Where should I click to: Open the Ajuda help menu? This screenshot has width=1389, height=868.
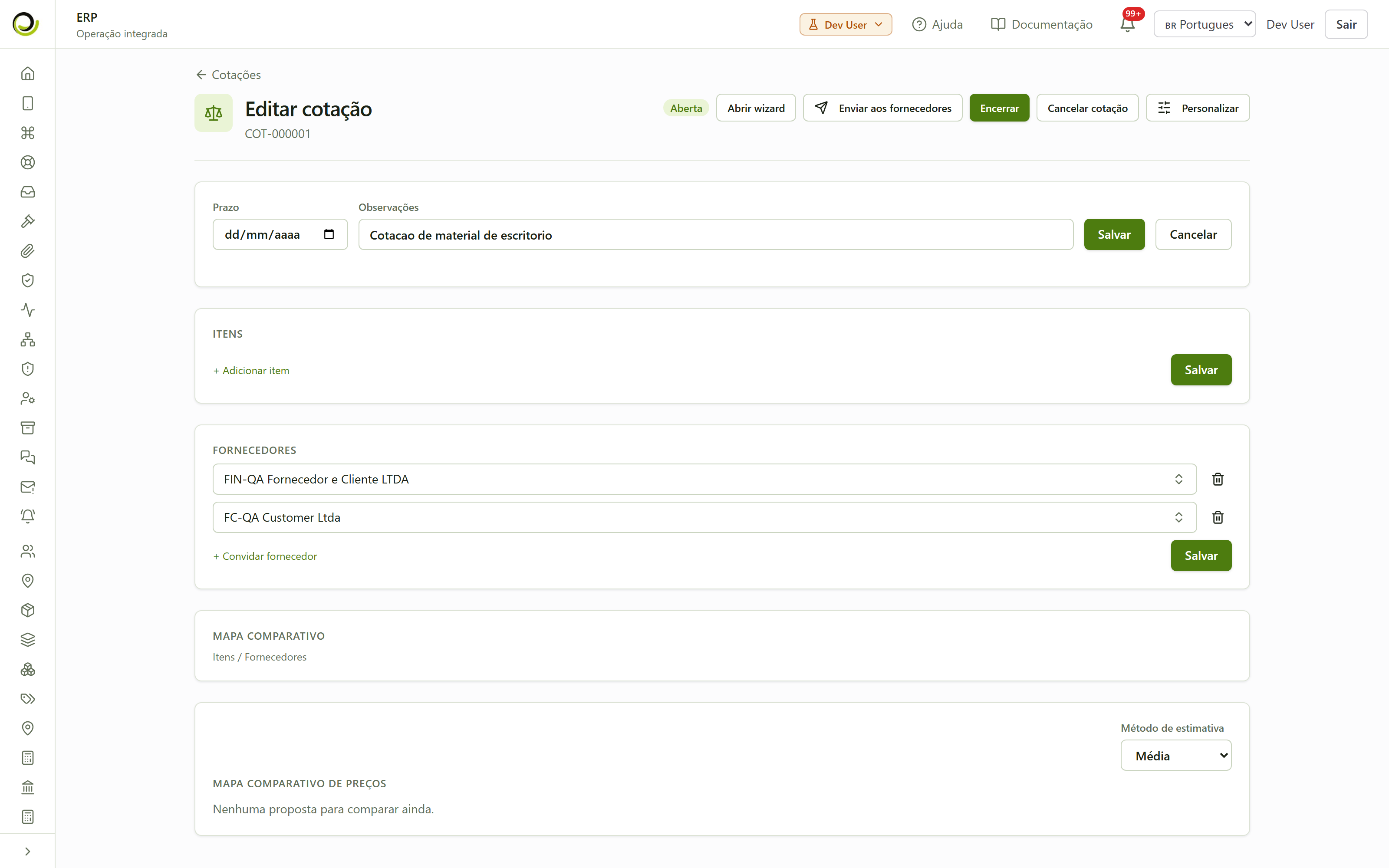tap(937, 24)
